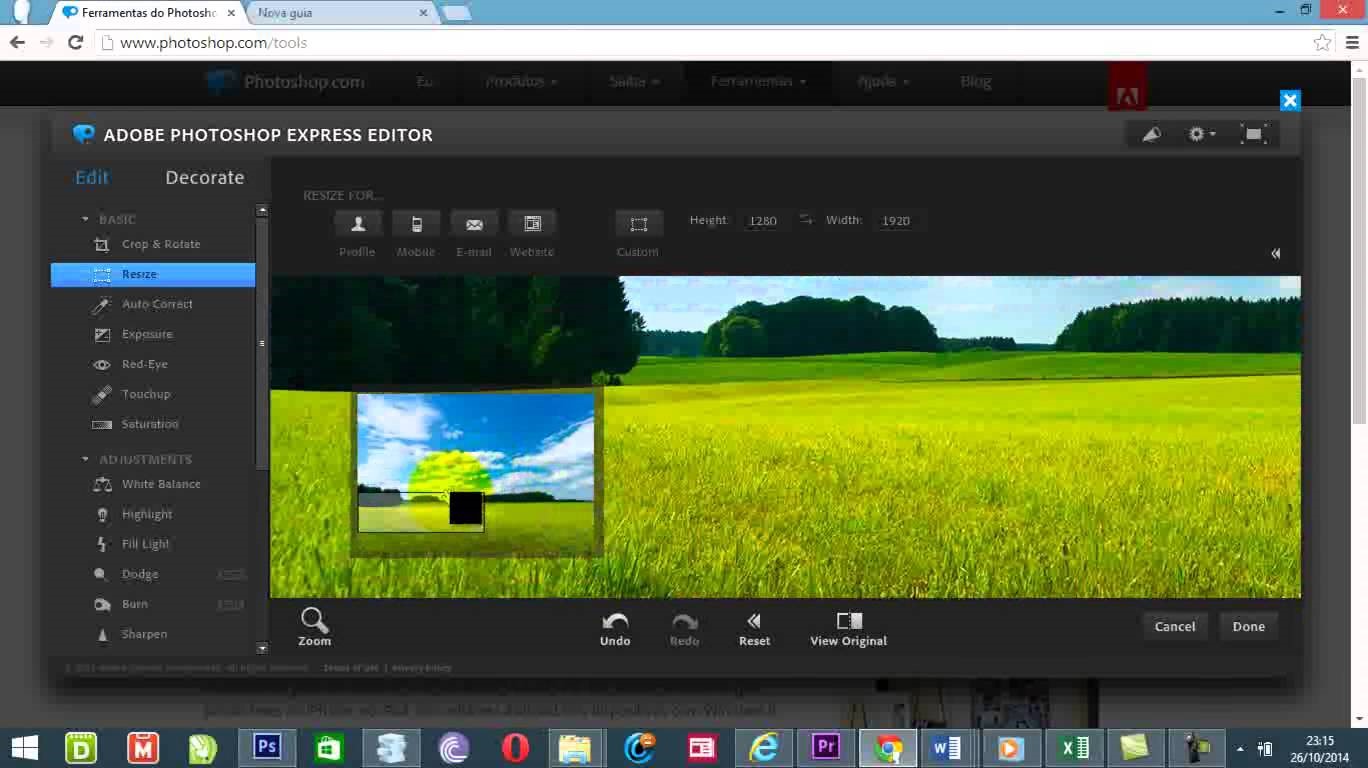Collapse the BASIC section

coord(85,219)
